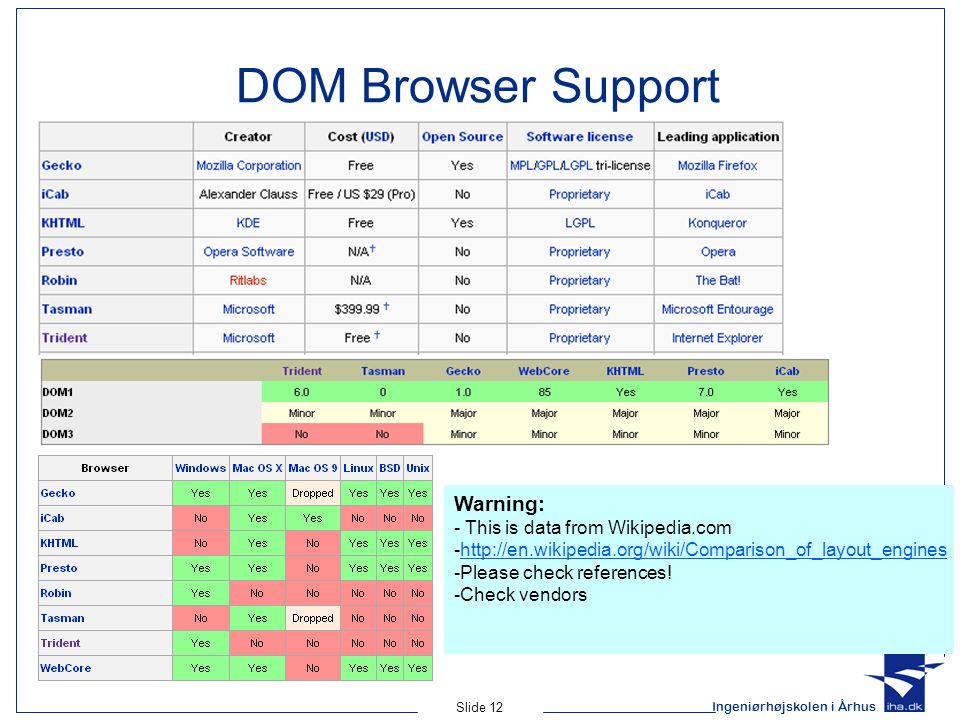Click the Presto header in DOM table
960x720 pixels.
coord(705,371)
